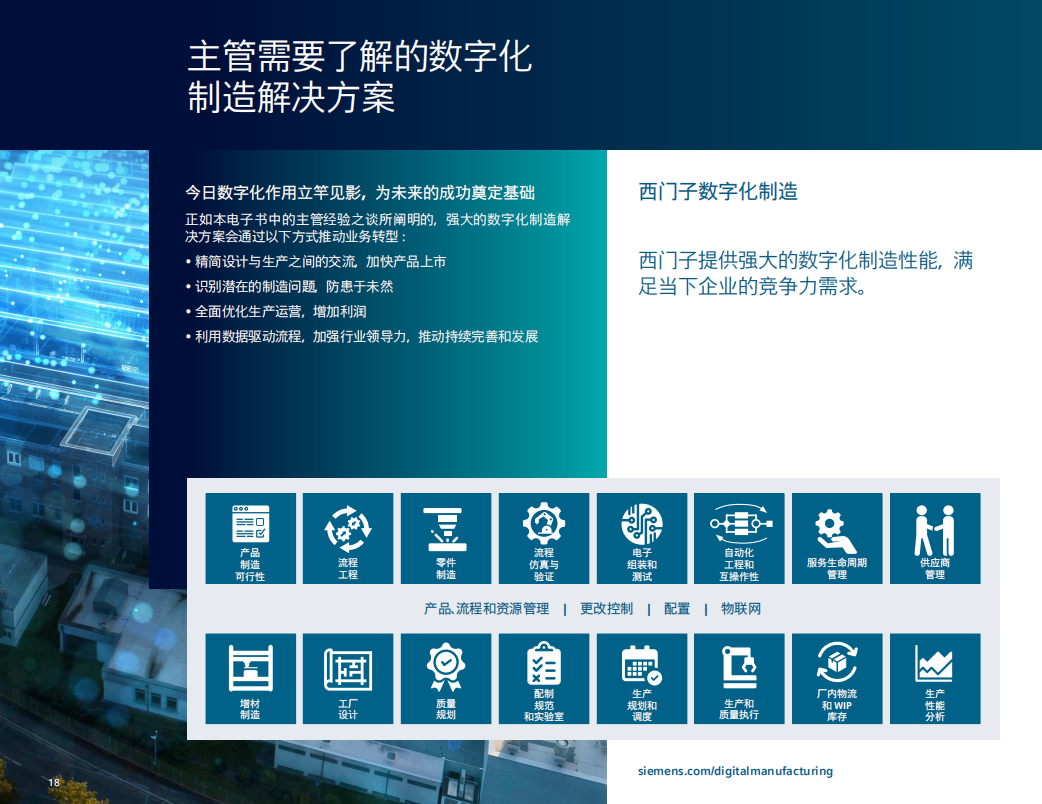Open siemens.com/digitalmanufacturing link
Screen dimensions: 1042x804
(737, 771)
